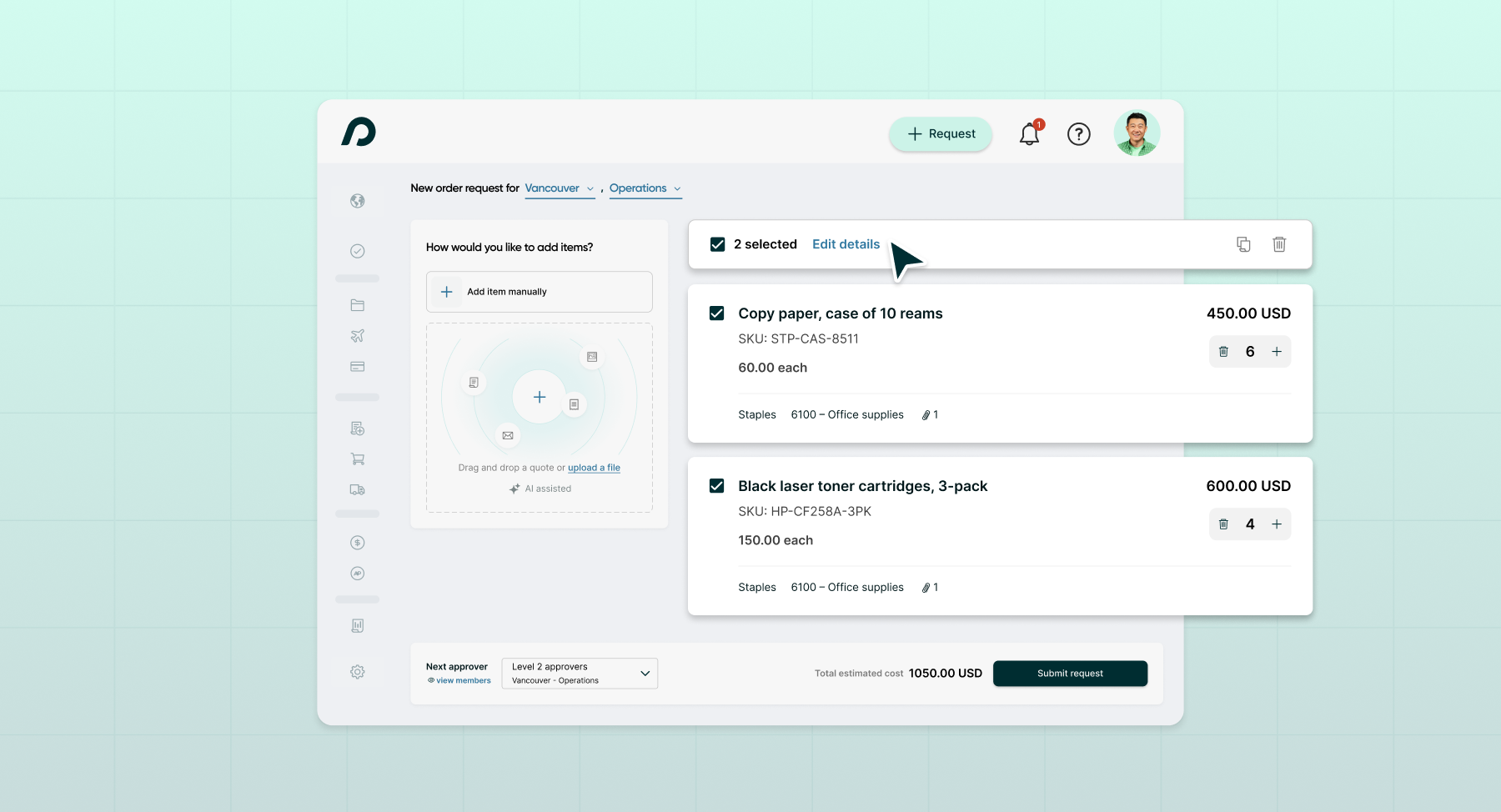Viewport: 1501px width, 812px height.
Task: Open the airplane travel sidebar icon
Action: click(358, 336)
